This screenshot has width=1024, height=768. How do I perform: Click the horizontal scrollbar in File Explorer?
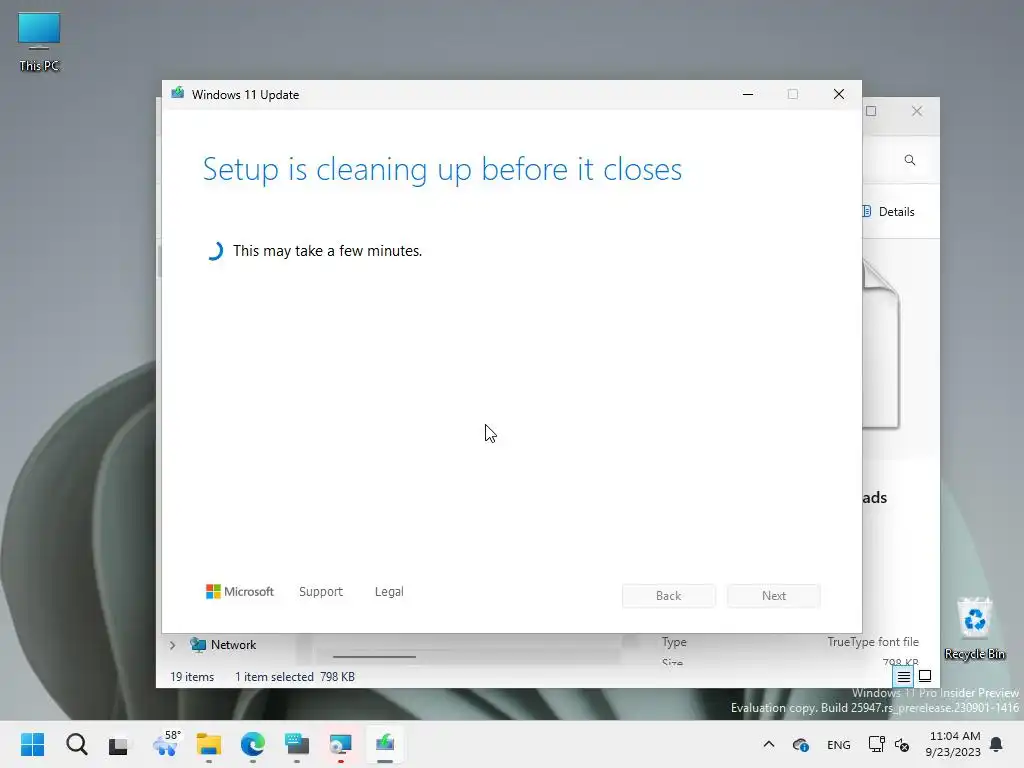pos(374,656)
